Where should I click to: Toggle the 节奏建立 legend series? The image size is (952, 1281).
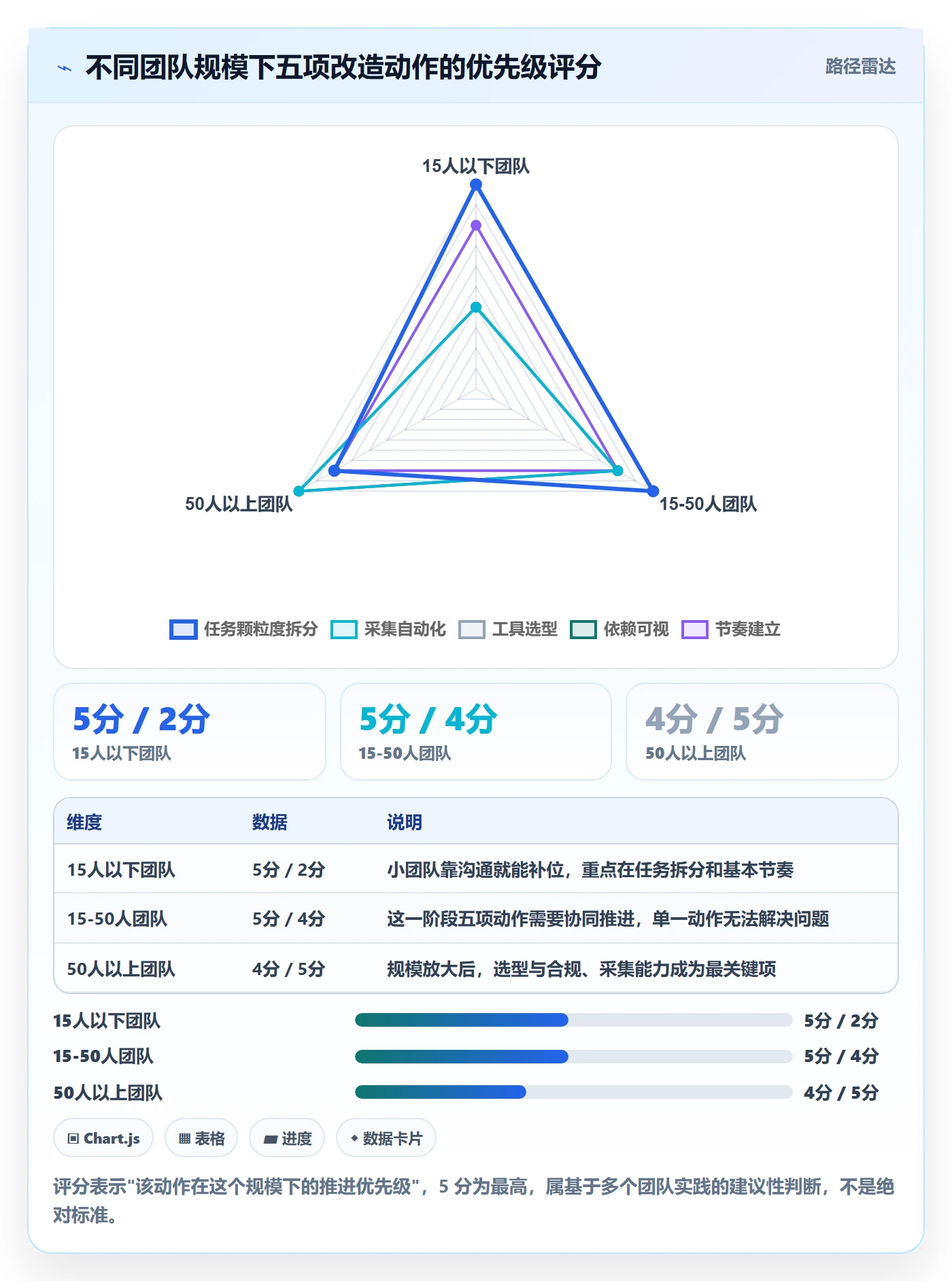coord(731,629)
